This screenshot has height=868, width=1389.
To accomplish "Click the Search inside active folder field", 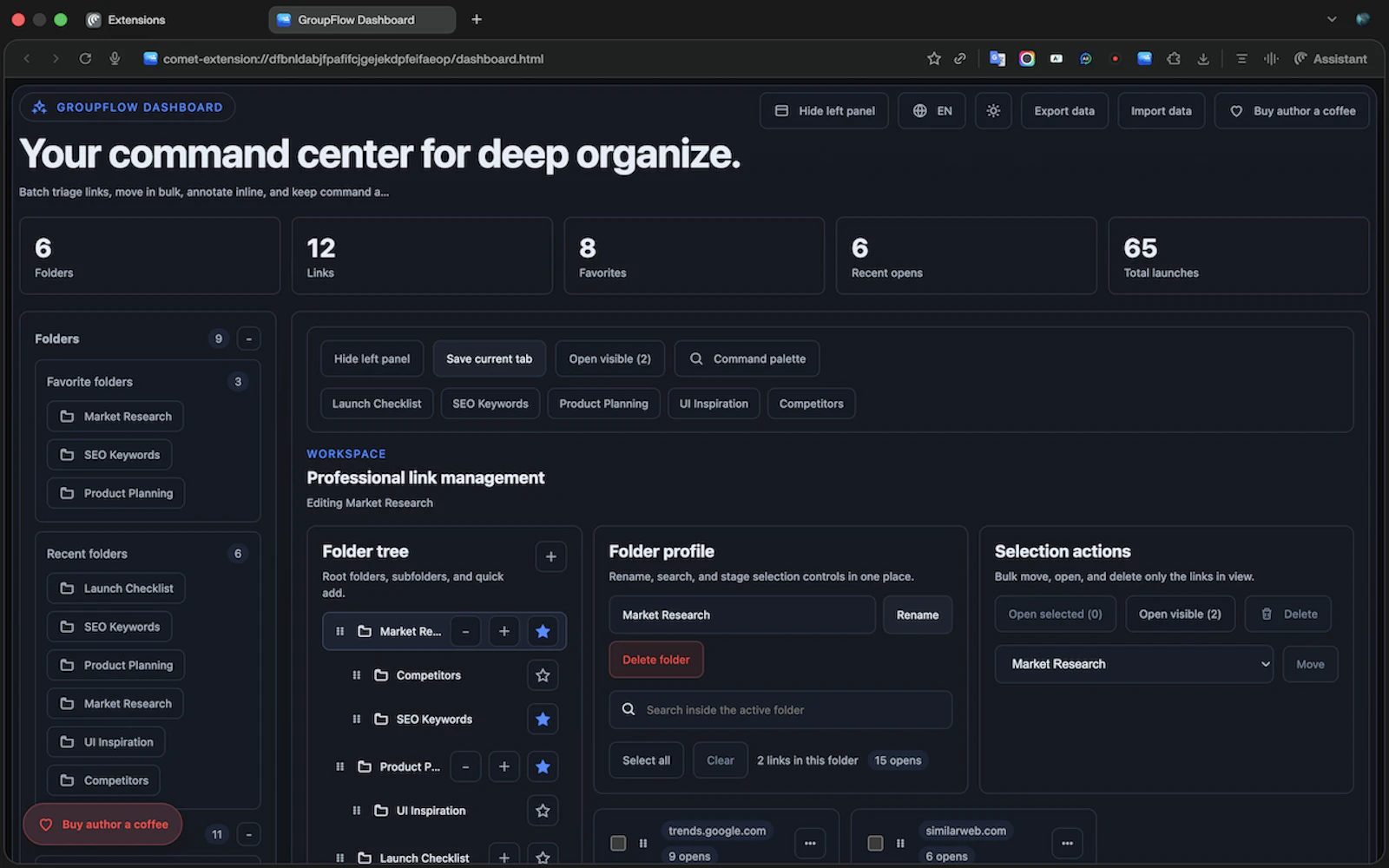I will click(x=781, y=710).
